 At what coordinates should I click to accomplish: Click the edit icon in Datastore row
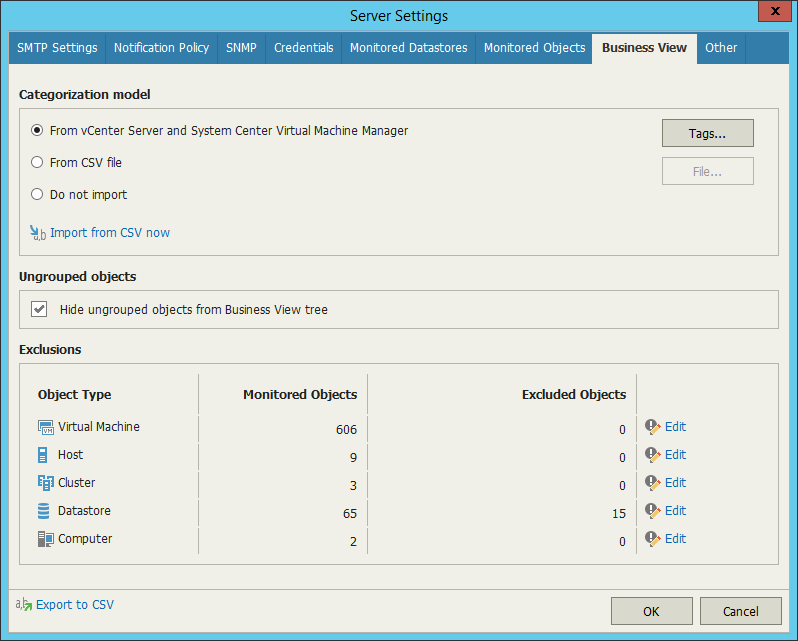pos(652,511)
